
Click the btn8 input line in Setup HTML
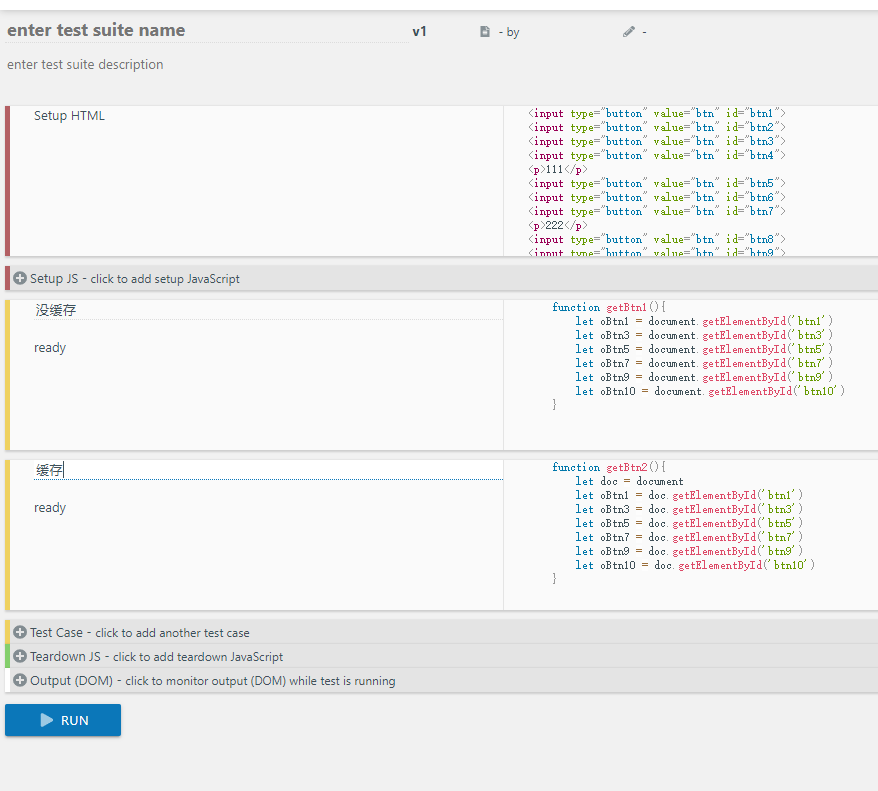coord(657,240)
